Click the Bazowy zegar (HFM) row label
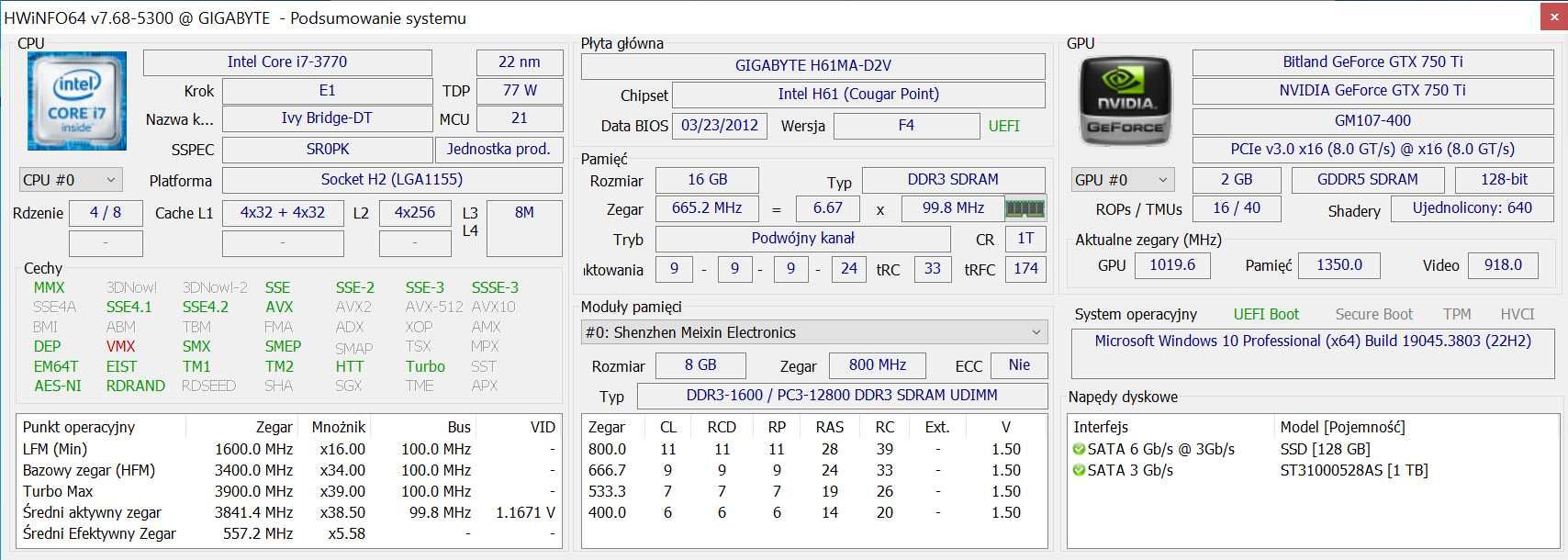 [x=89, y=471]
